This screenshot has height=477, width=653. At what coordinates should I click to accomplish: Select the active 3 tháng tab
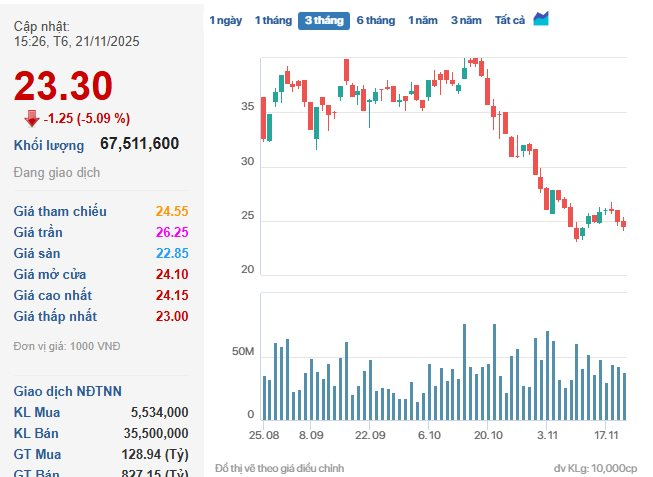coord(323,20)
